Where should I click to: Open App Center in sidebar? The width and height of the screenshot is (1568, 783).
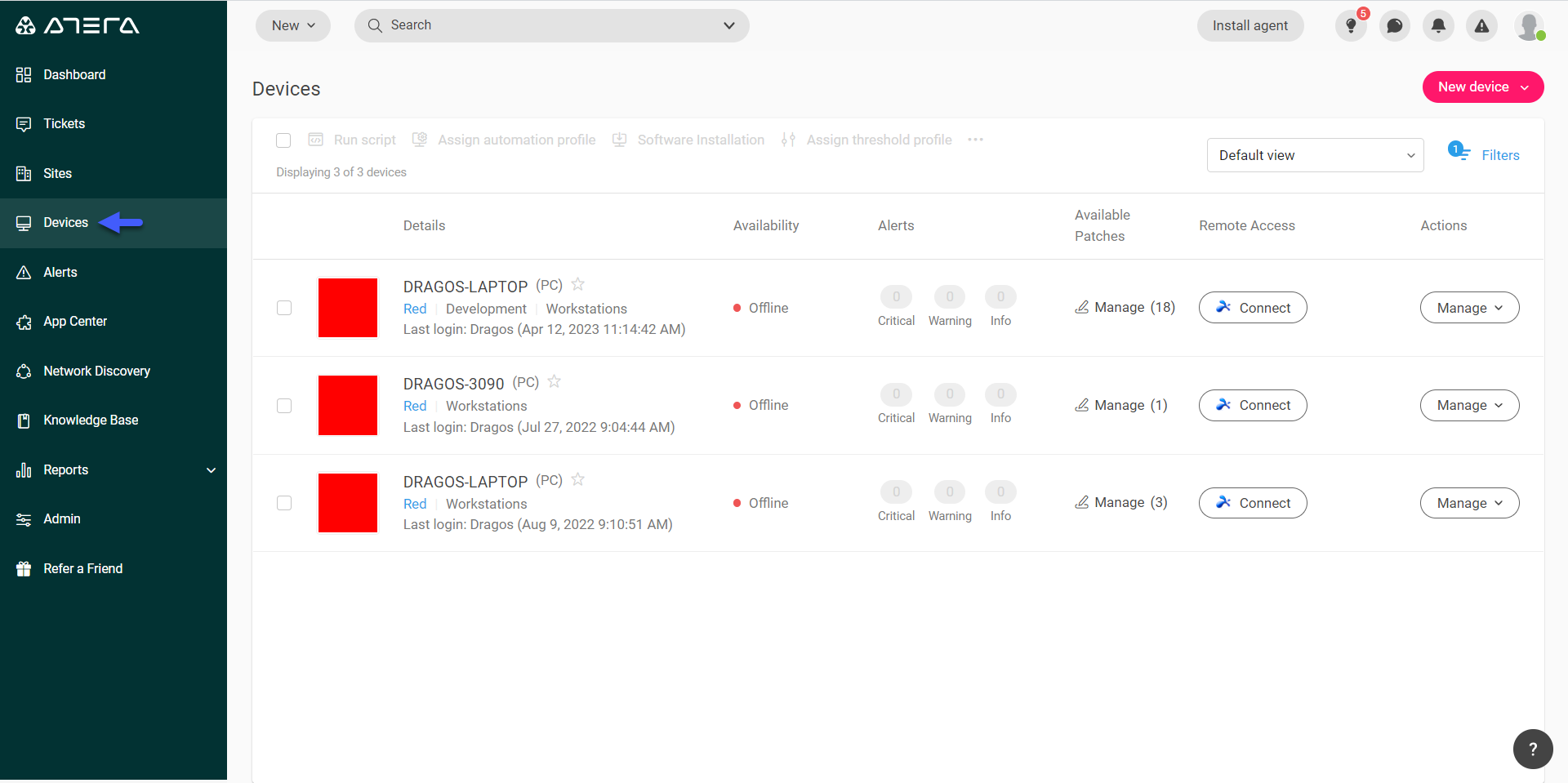[114, 321]
